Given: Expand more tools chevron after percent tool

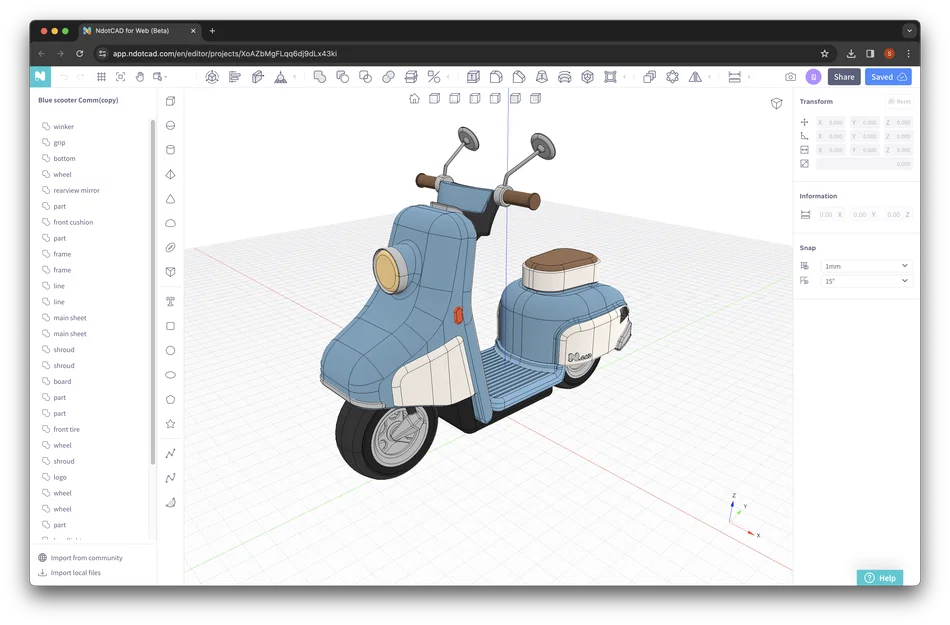Looking at the screenshot, I should (x=449, y=77).
